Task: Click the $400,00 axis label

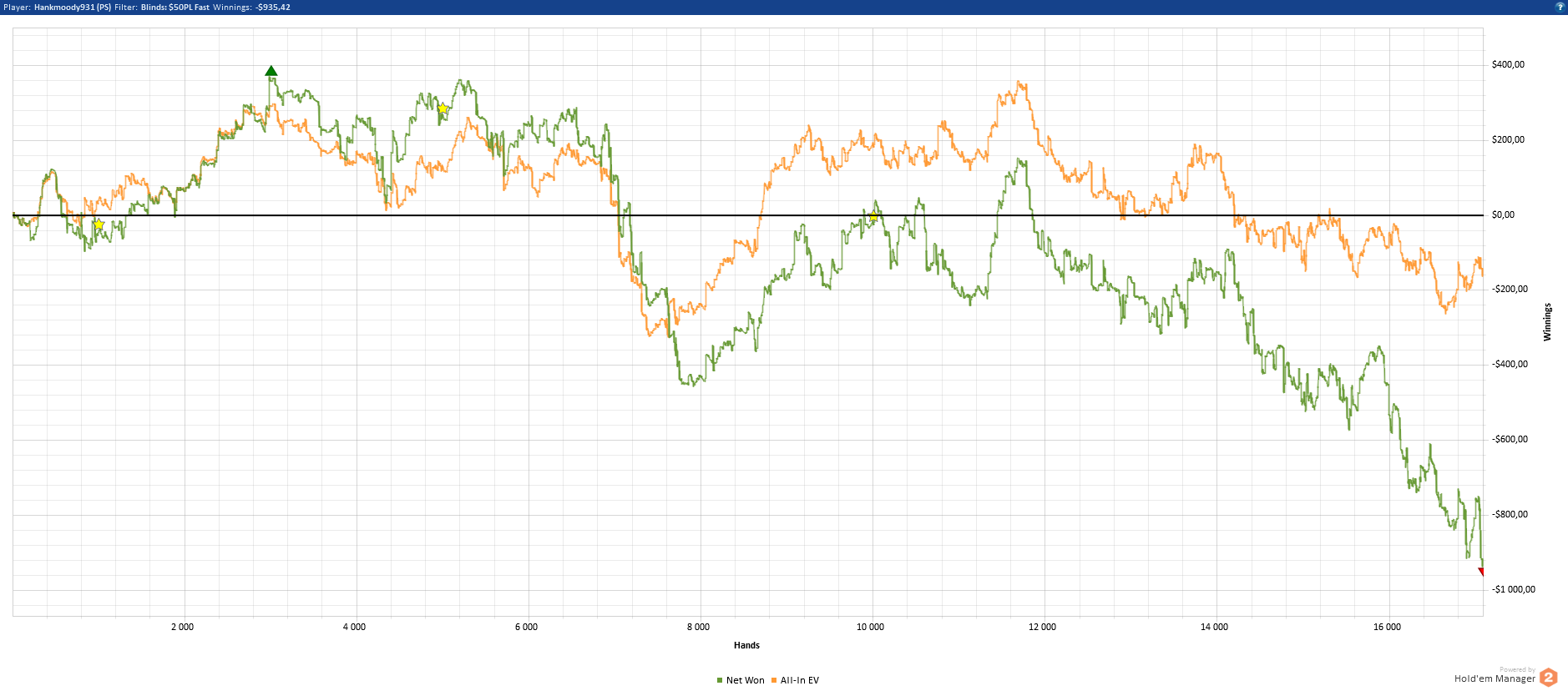Action: tap(1508, 64)
